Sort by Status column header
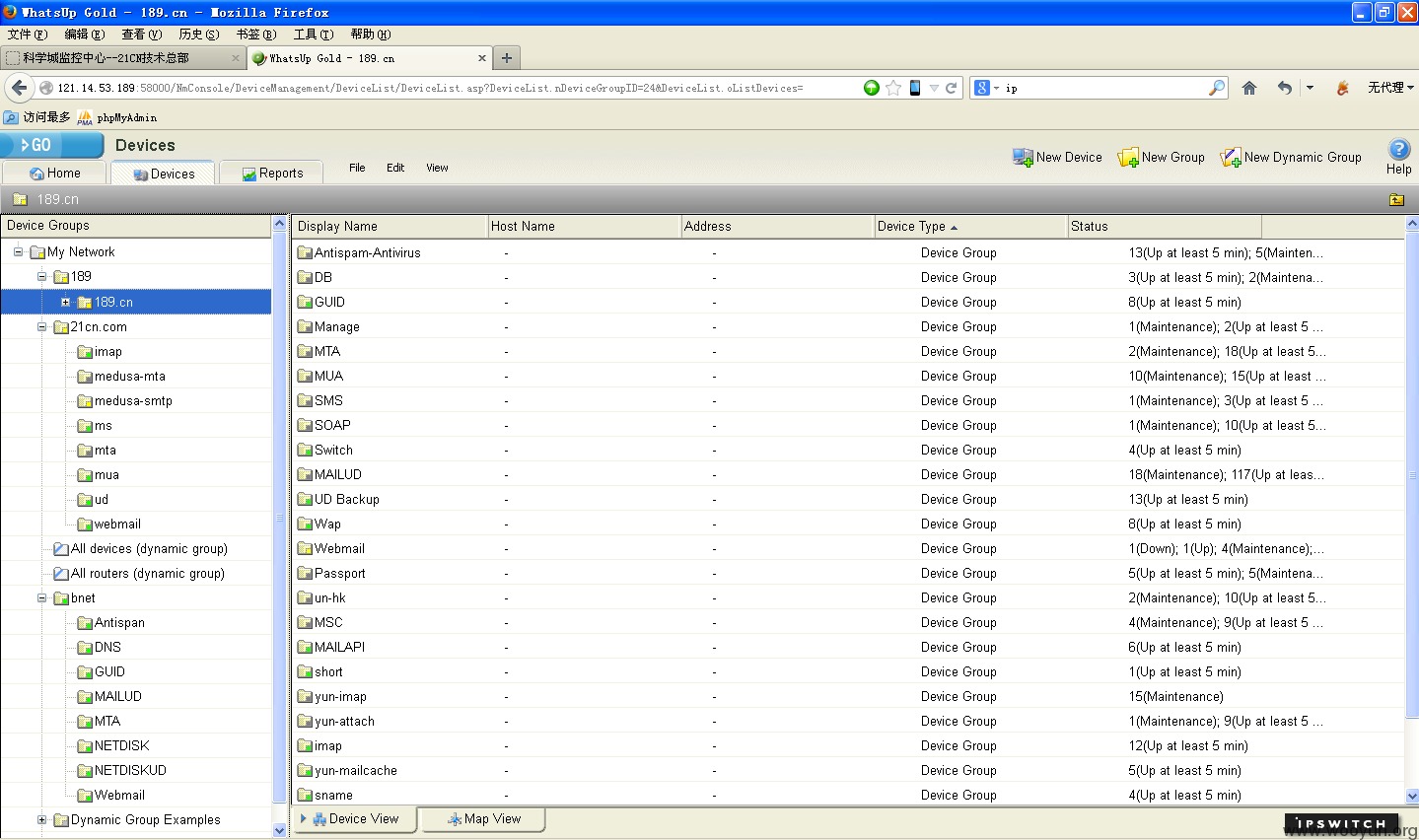This screenshot has width=1419, height=840. [x=1164, y=226]
